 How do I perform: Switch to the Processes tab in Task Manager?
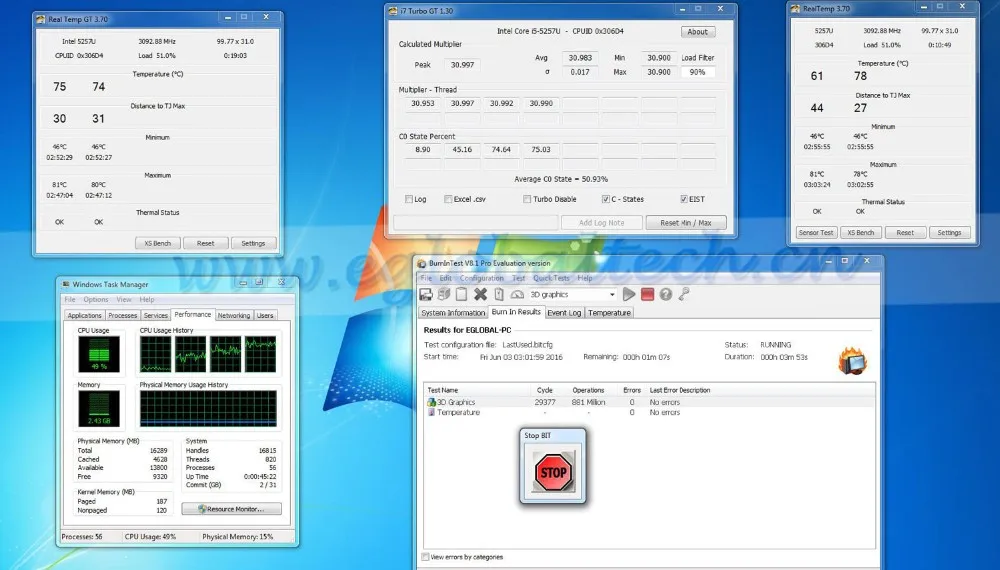pos(122,315)
